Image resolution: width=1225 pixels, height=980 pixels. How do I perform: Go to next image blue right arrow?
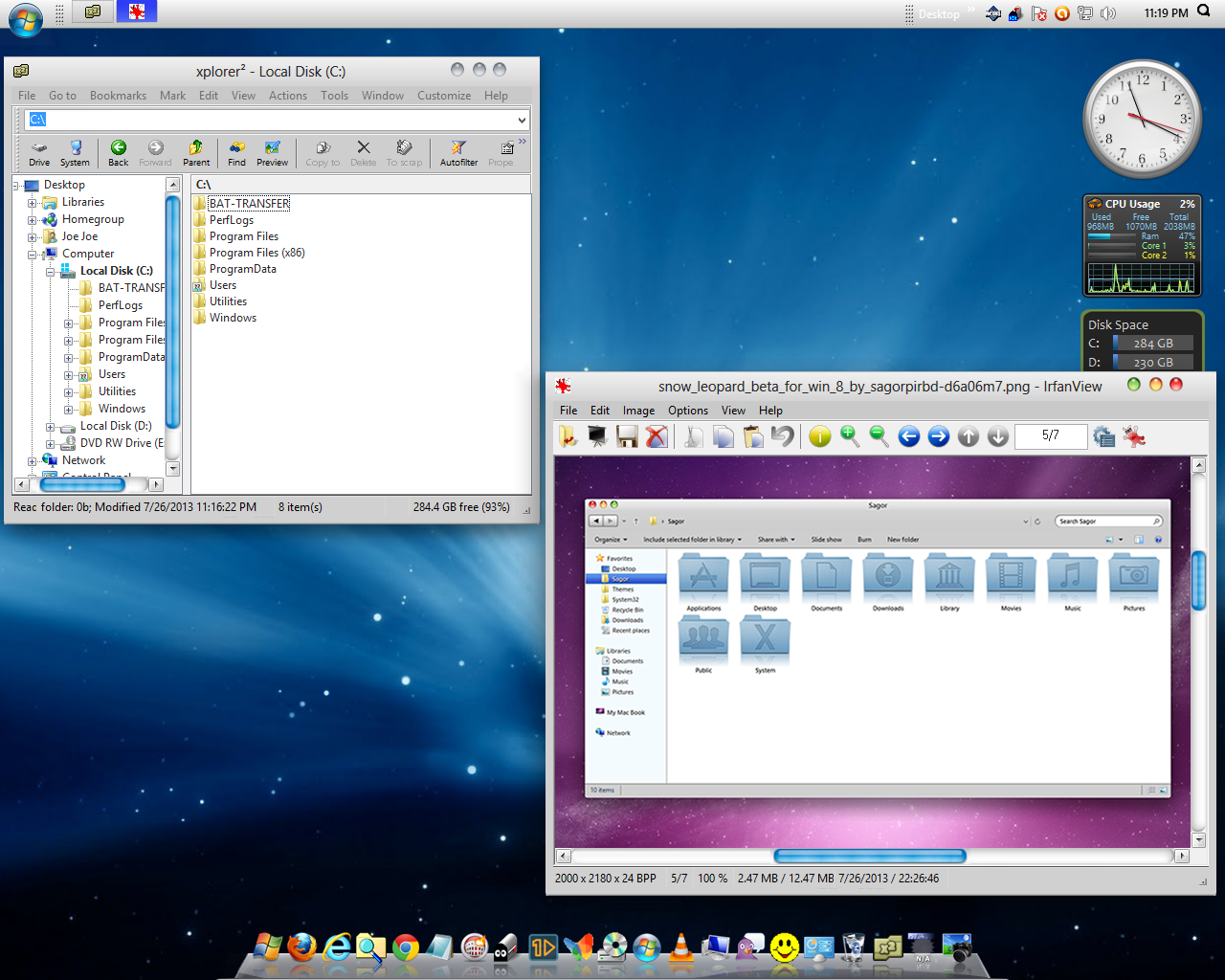tap(939, 436)
